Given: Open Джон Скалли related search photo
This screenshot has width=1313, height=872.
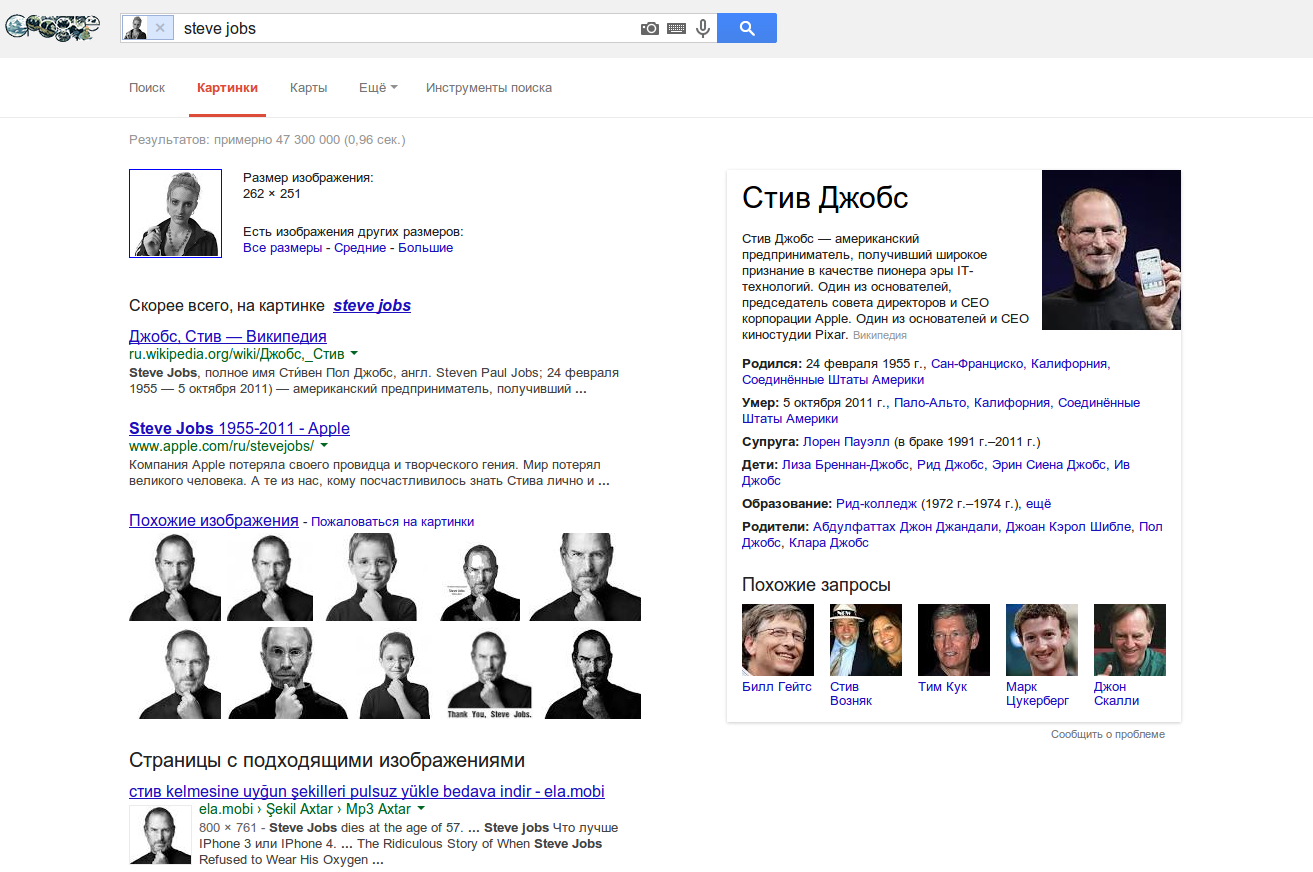Looking at the screenshot, I should 1130,640.
